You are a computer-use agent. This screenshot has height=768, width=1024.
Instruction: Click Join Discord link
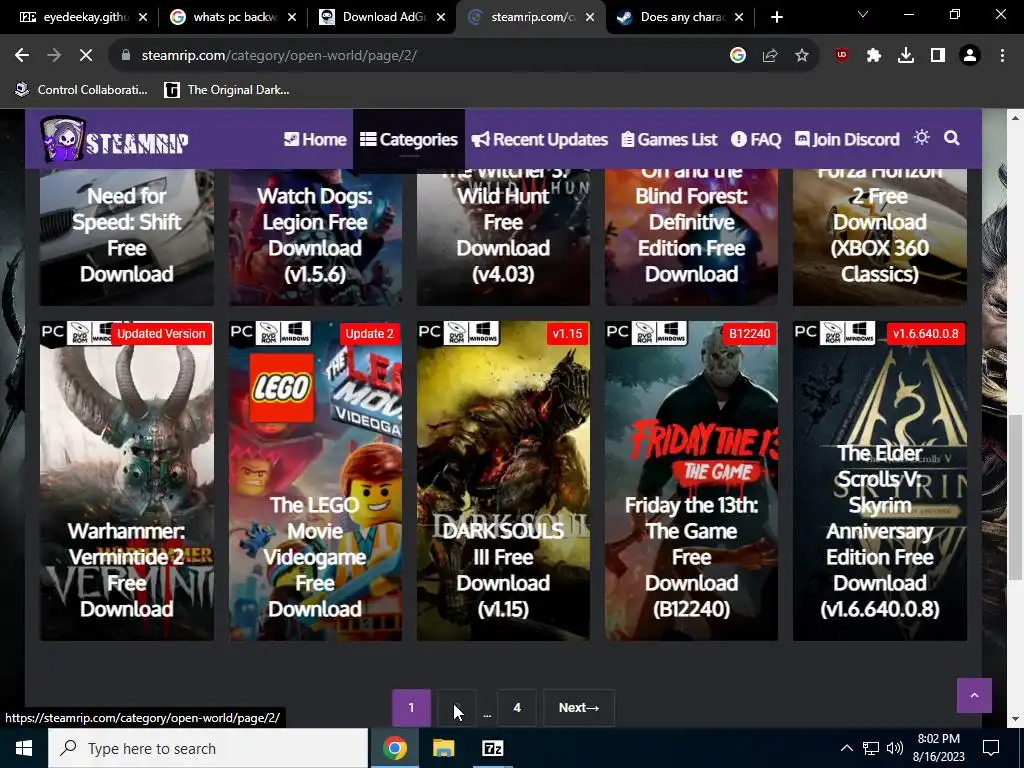846,139
